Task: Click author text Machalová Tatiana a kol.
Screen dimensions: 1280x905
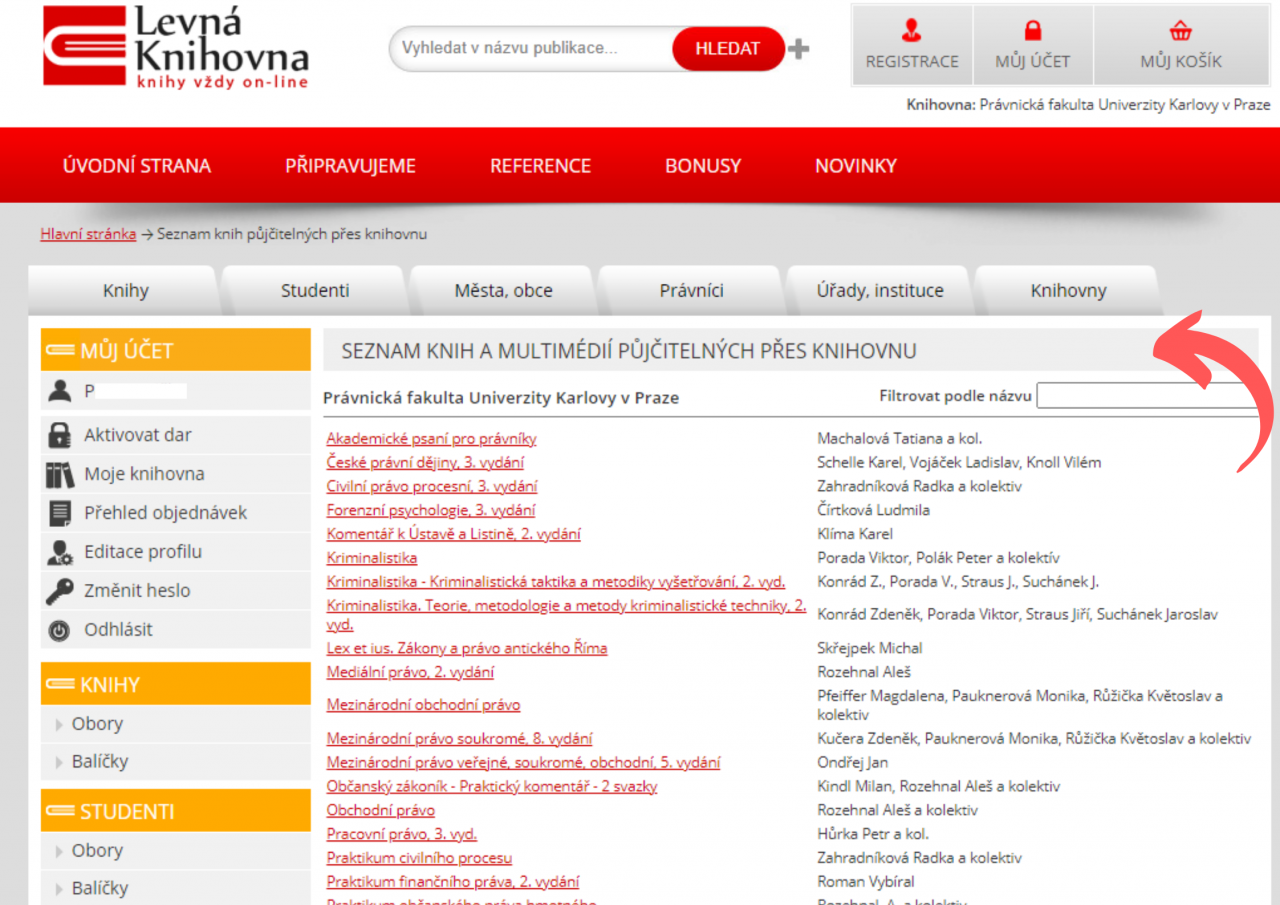Action: (899, 438)
